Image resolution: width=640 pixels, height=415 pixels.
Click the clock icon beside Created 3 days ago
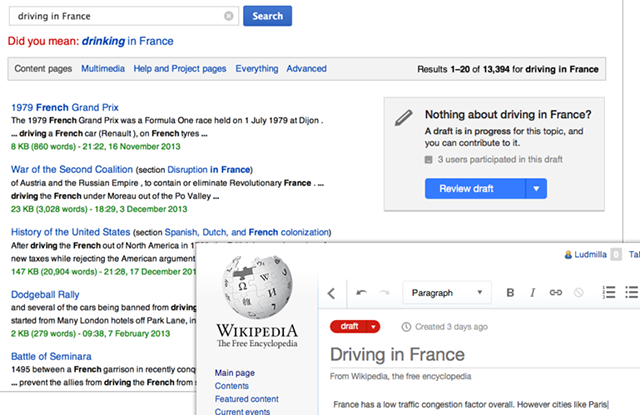tap(406, 327)
